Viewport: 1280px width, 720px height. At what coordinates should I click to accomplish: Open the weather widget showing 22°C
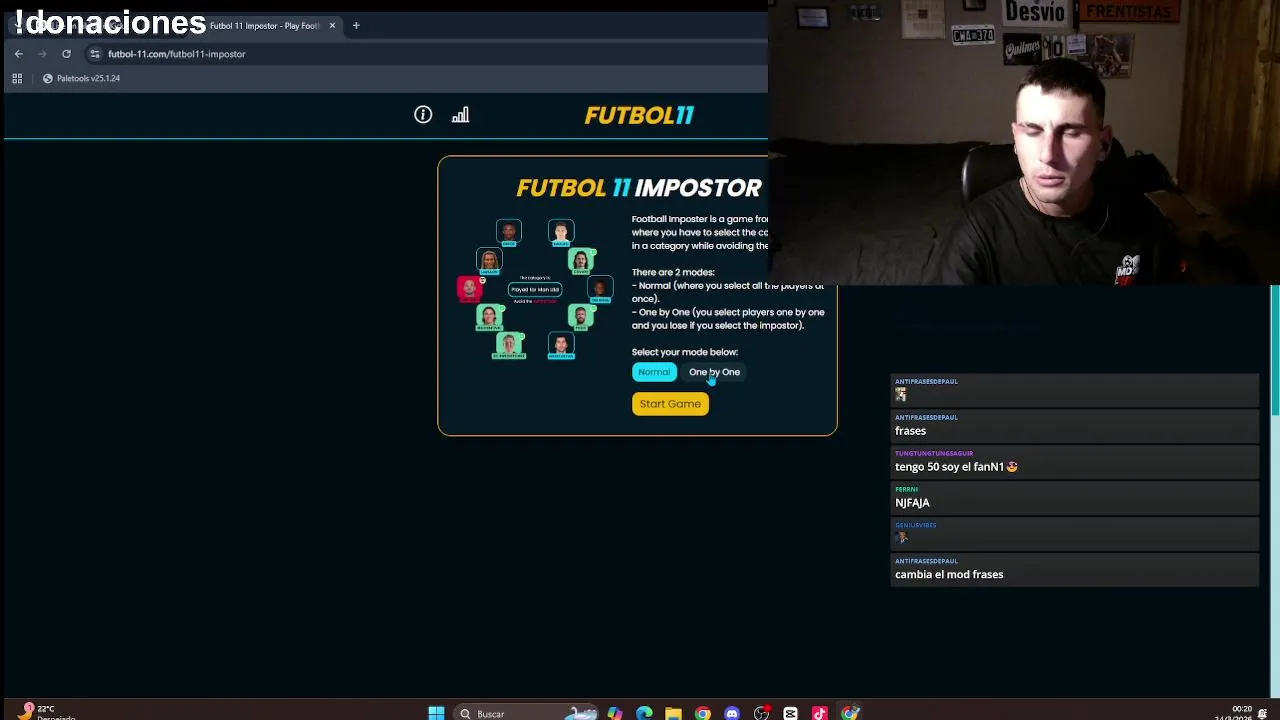pyautogui.click(x=48, y=712)
